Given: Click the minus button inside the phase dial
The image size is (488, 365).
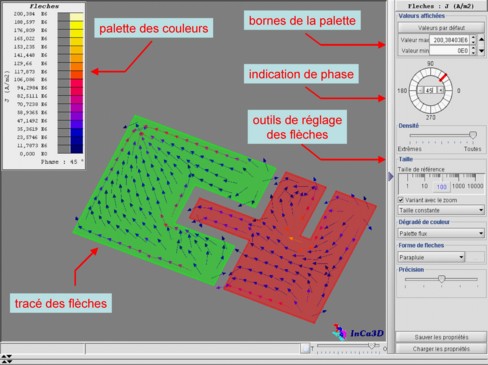Looking at the screenshot, I should pyautogui.click(x=421, y=90).
